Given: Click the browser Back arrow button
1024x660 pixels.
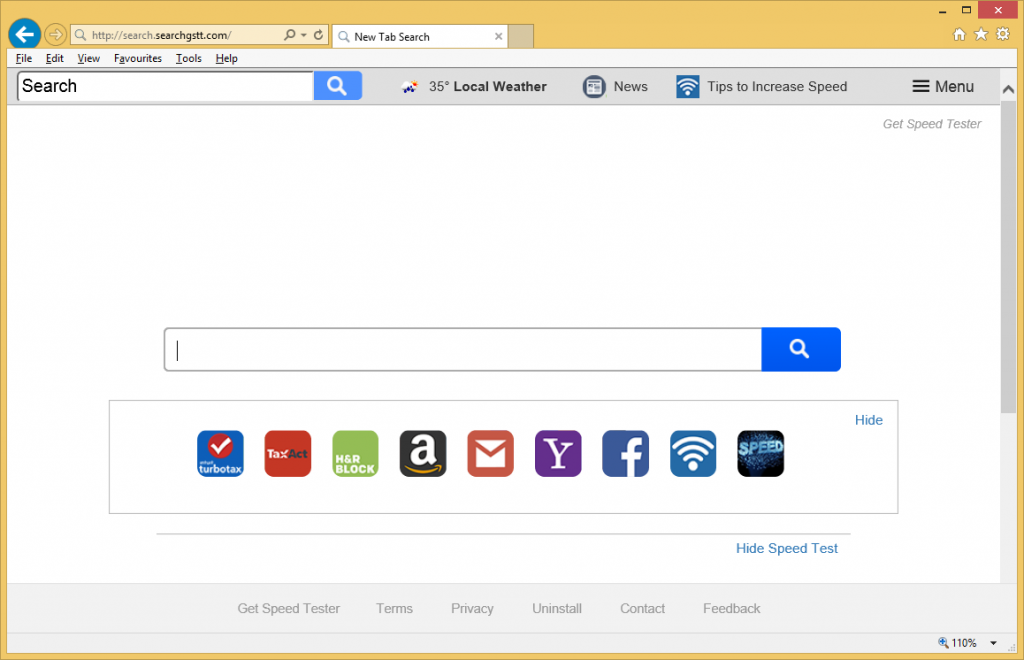Looking at the screenshot, I should (24, 35).
